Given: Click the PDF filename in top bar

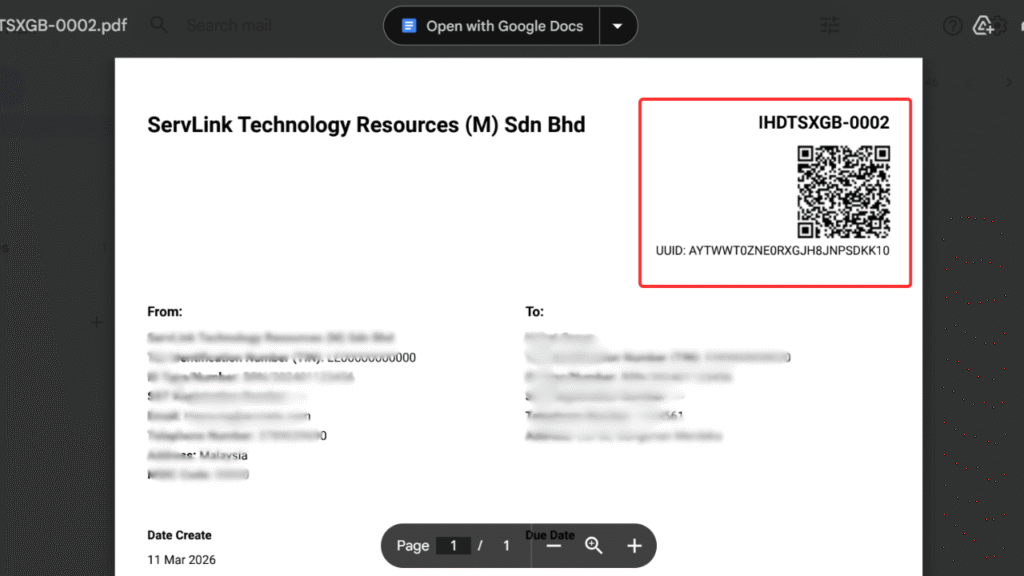Looking at the screenshot, I should coord(64,25).
